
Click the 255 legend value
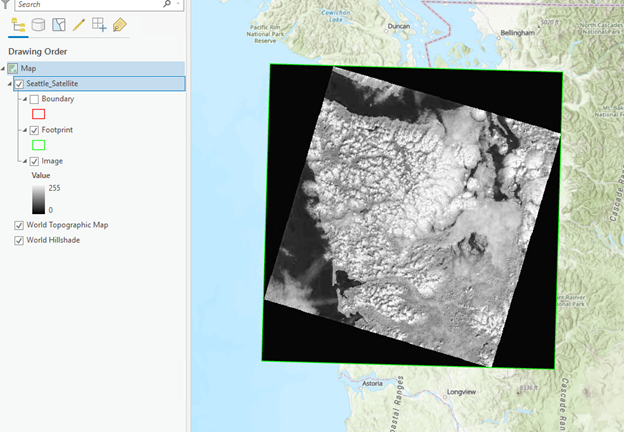[x=55, y=188]
